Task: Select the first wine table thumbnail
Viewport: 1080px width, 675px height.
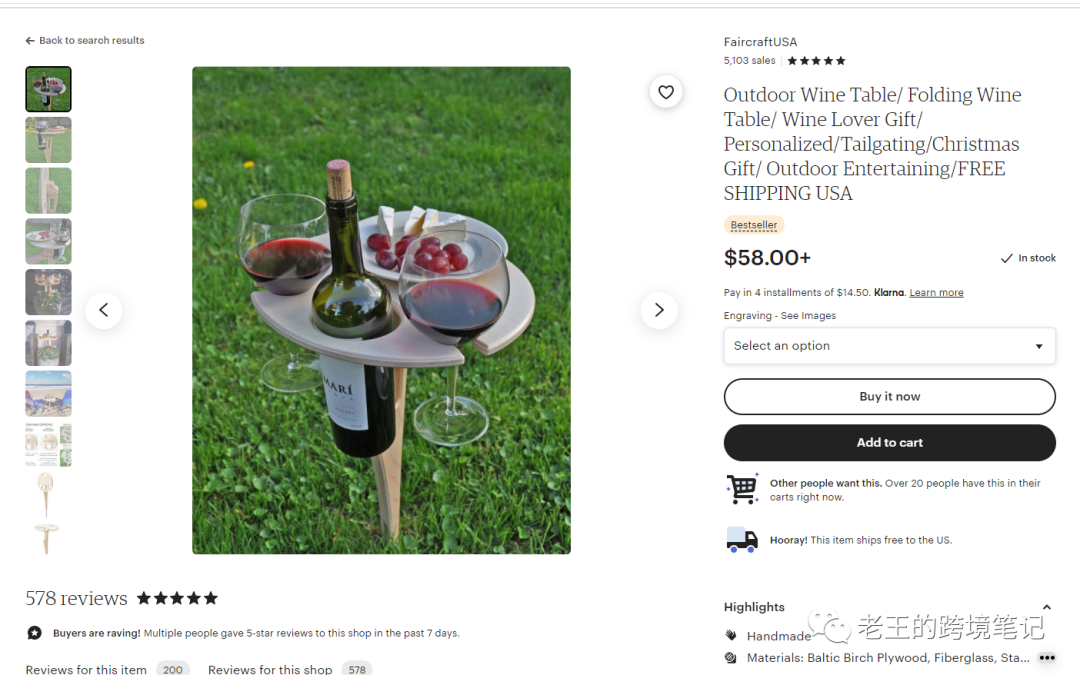Action: pos(48,89)
